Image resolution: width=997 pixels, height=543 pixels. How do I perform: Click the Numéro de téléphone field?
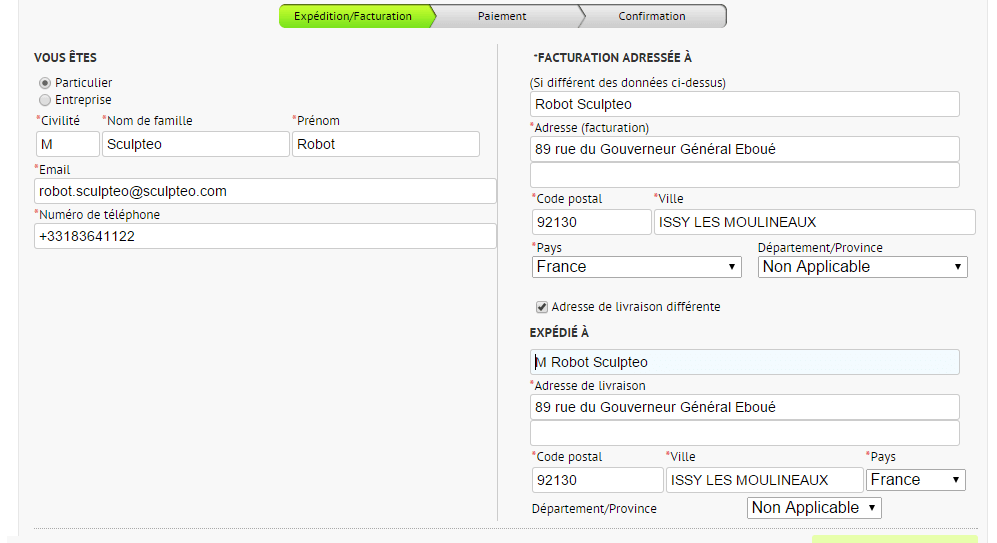(x=265, y=237)
